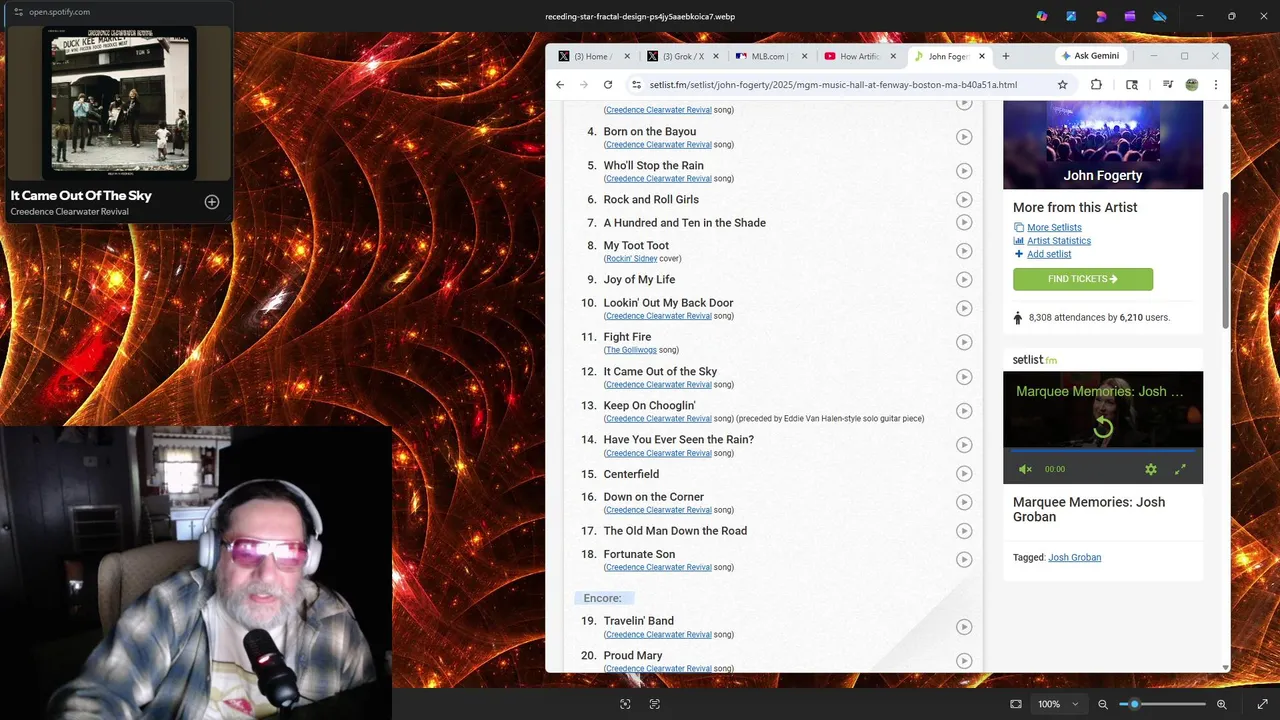Open Chrome media controls icon

click(1167, 85)
